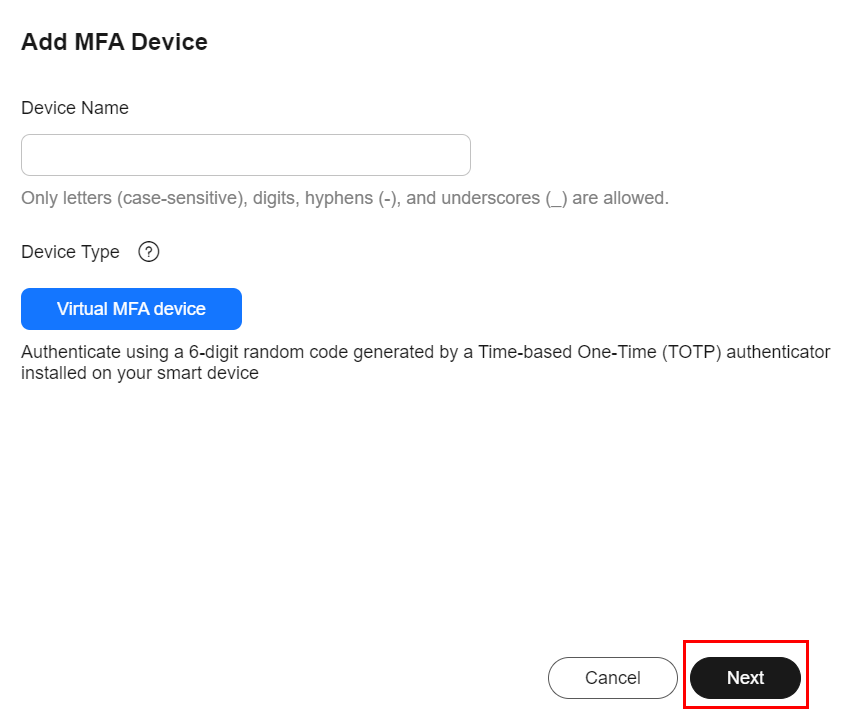
Task: Click the Authenticate using 6-digit code description
Action: coord(425,353)
